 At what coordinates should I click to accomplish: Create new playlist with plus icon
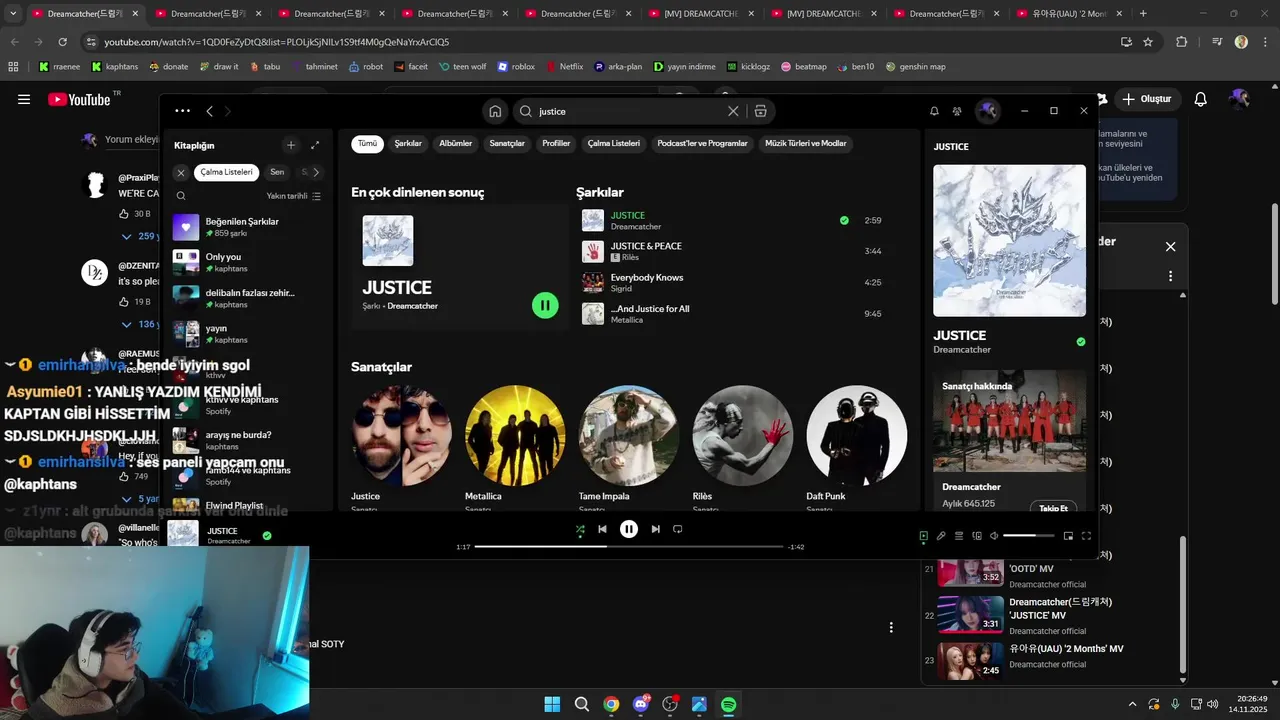[291, 145]
